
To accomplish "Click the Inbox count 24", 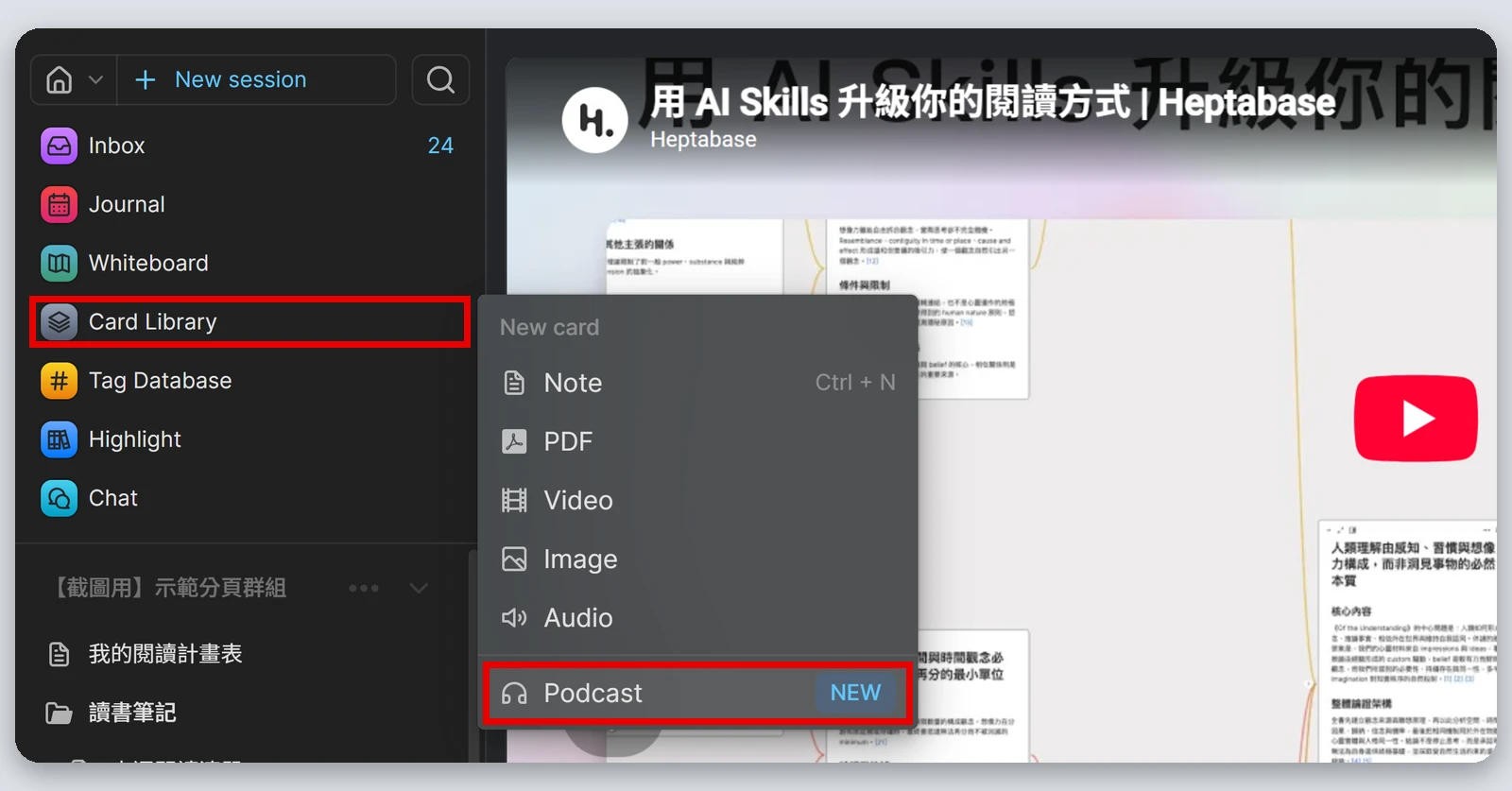I will tap(440, 146).
